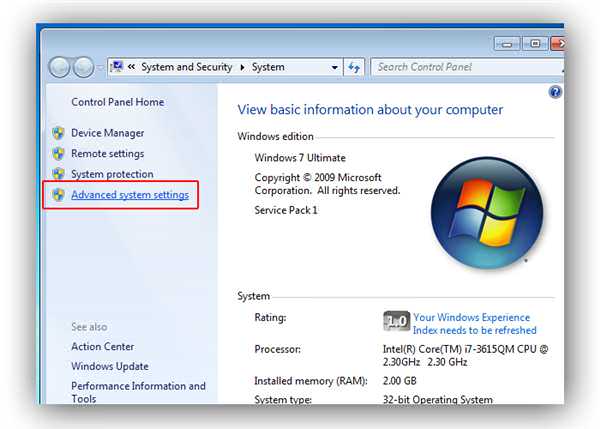Click the address bar refresh icon
The width and height of the screenshot is (600, 429).
click(x=354, y=67)
